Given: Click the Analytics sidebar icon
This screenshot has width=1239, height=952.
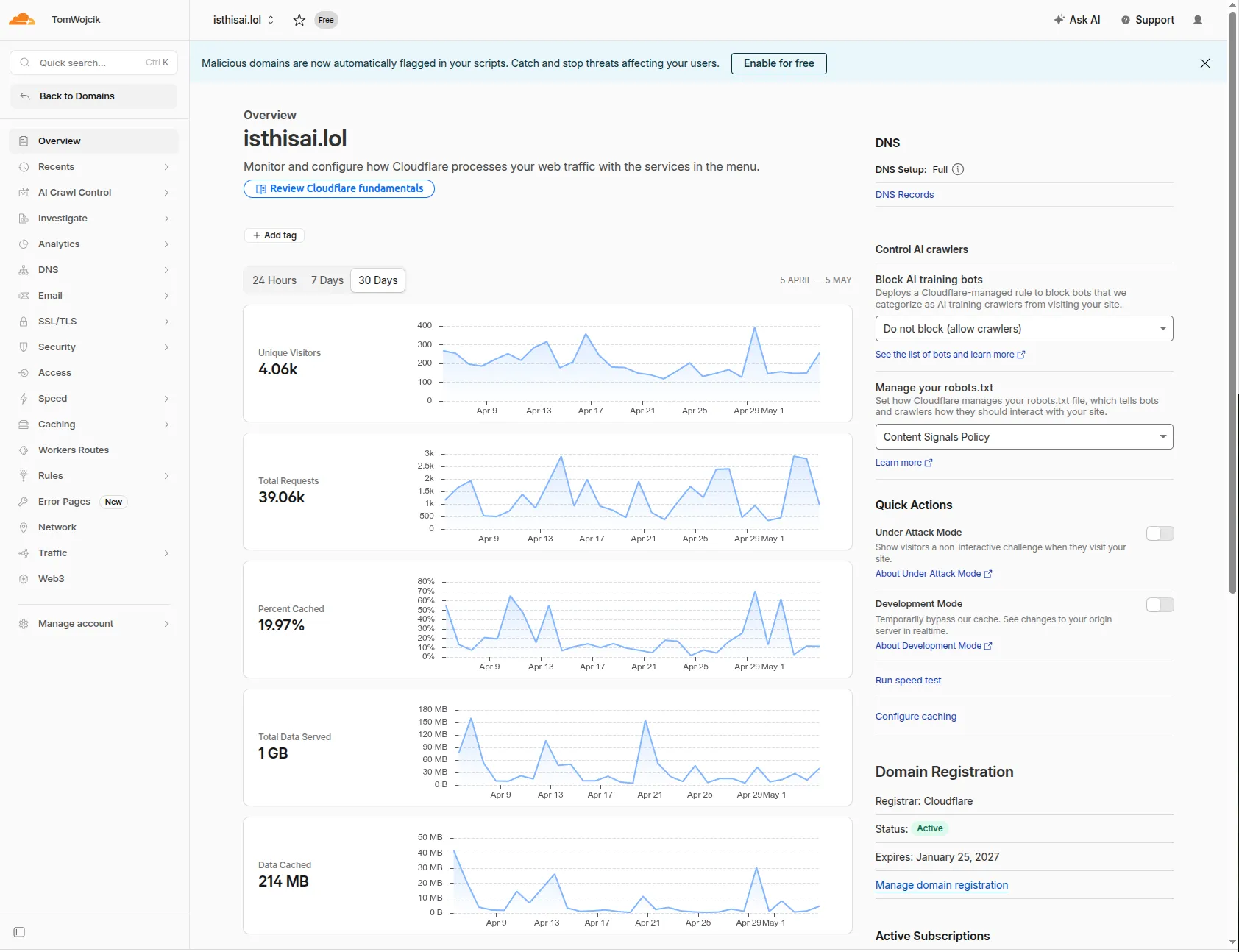Looking at the screenshot, I should click(24, 244).
